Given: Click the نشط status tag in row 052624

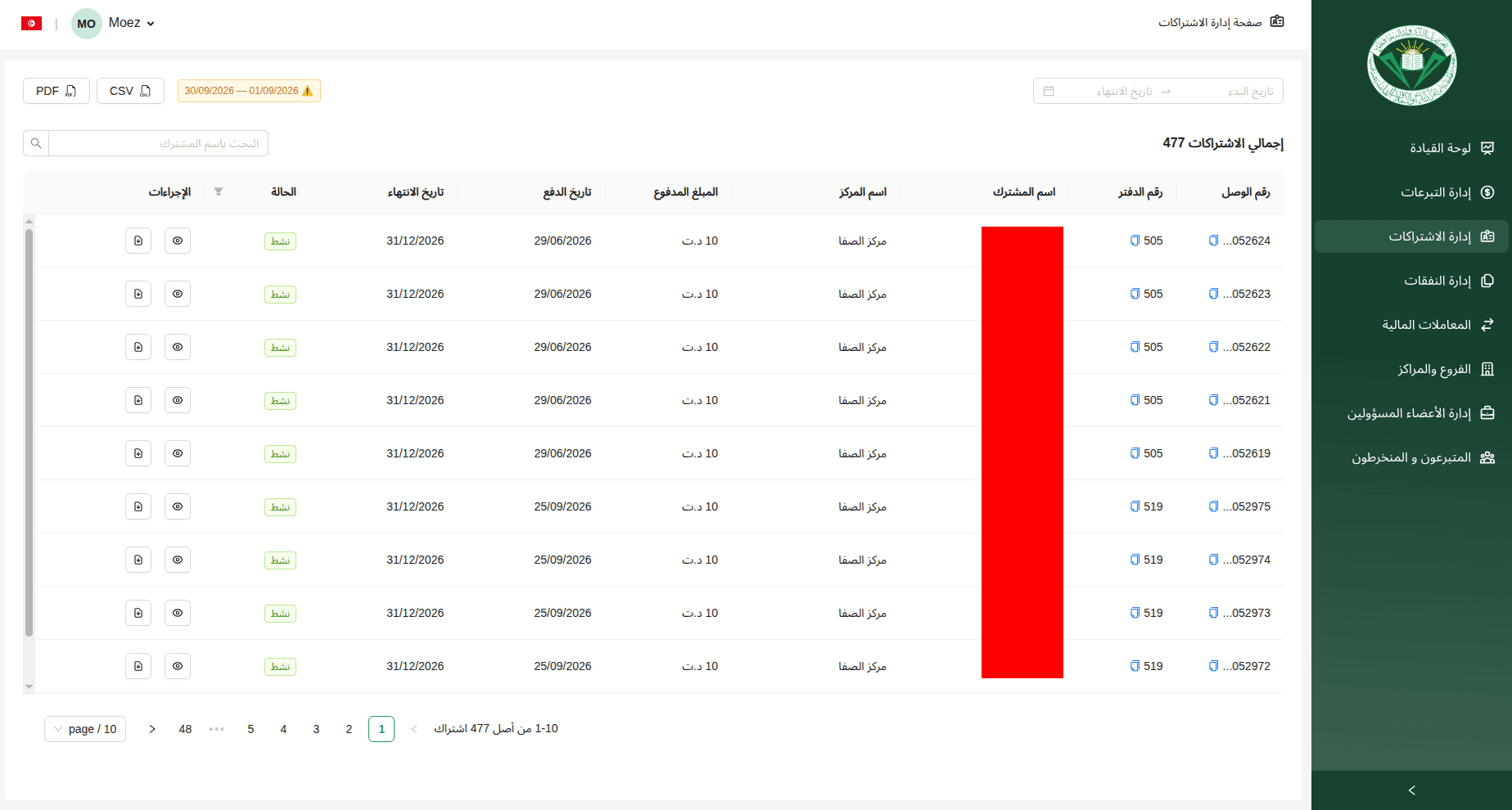Looking at the screenshot, I should [x=280, y=241].
